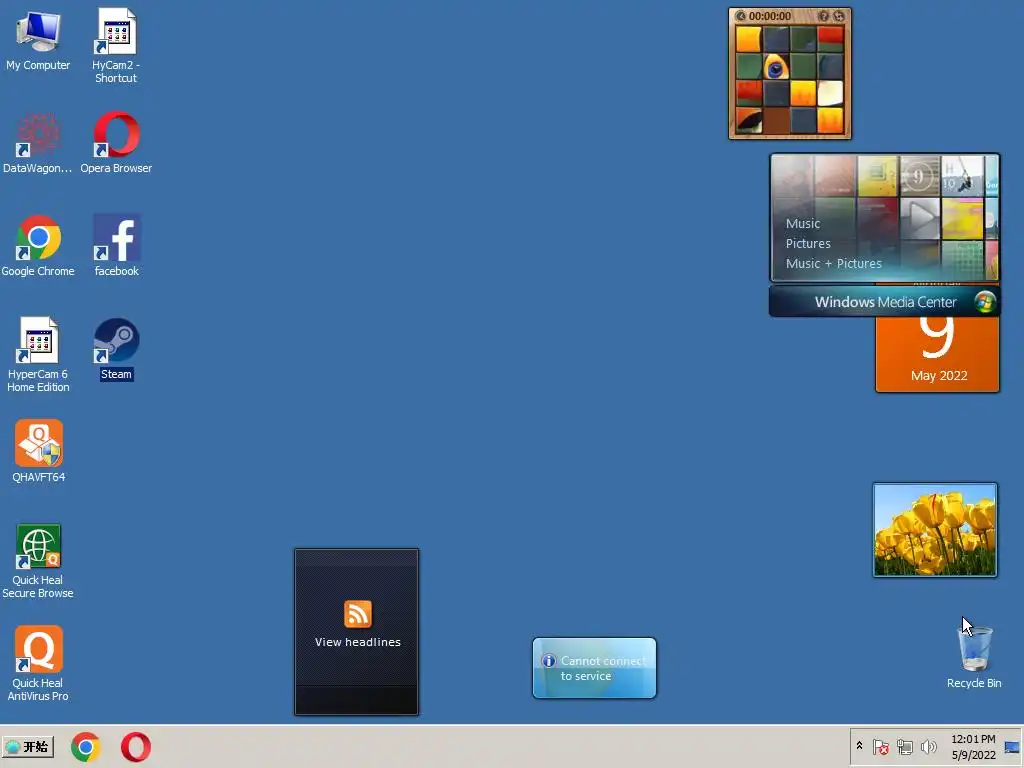Open the My Computer desktop icon
The image size is (1024, 768).
[38, 40]
